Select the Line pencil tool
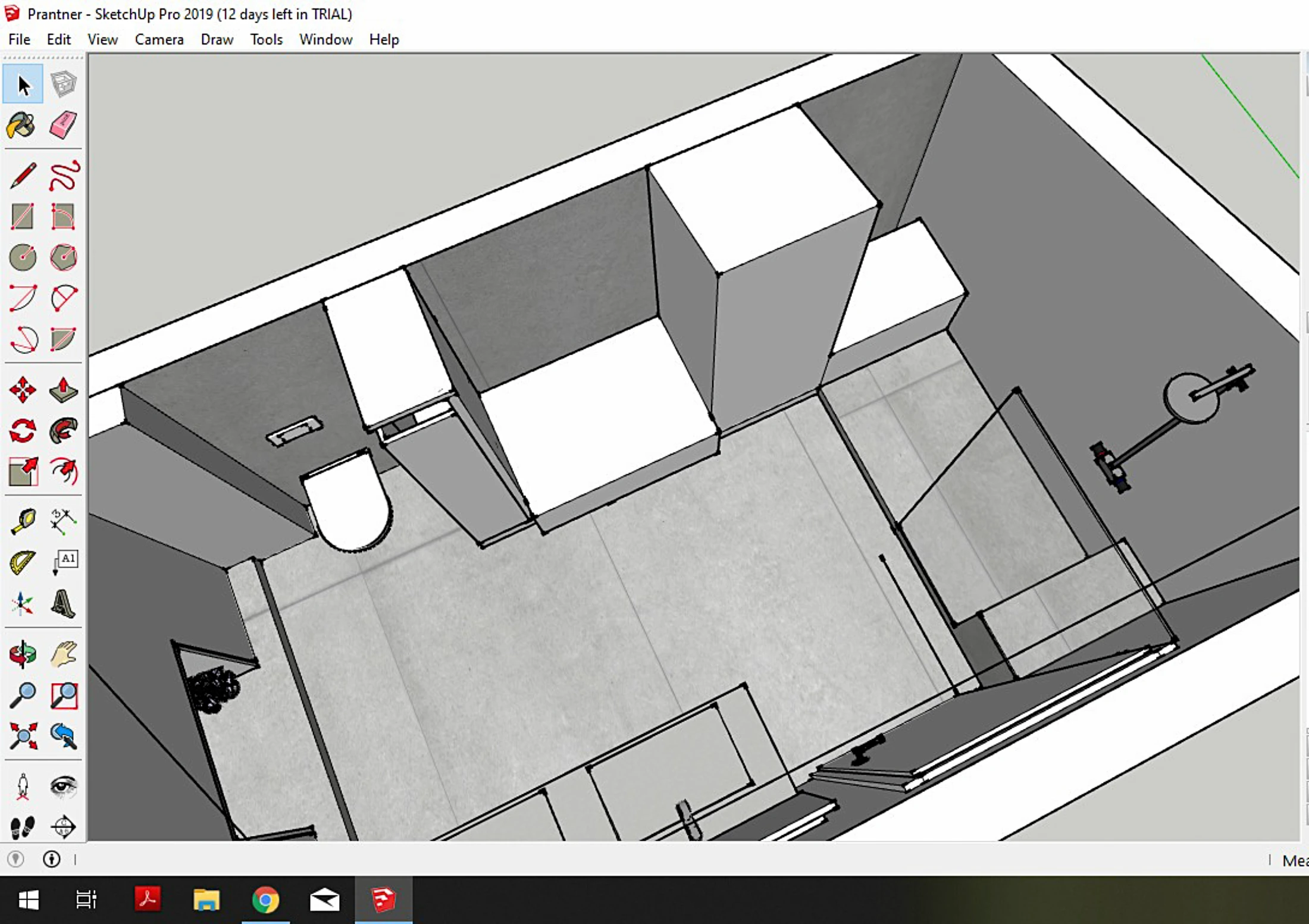The height and width of the screenshot is (924, 1309). click(x=23, y=176)
